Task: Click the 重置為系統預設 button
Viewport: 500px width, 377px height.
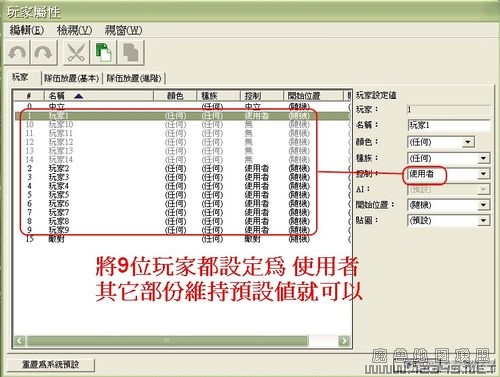Action: [x=51, y=365]
